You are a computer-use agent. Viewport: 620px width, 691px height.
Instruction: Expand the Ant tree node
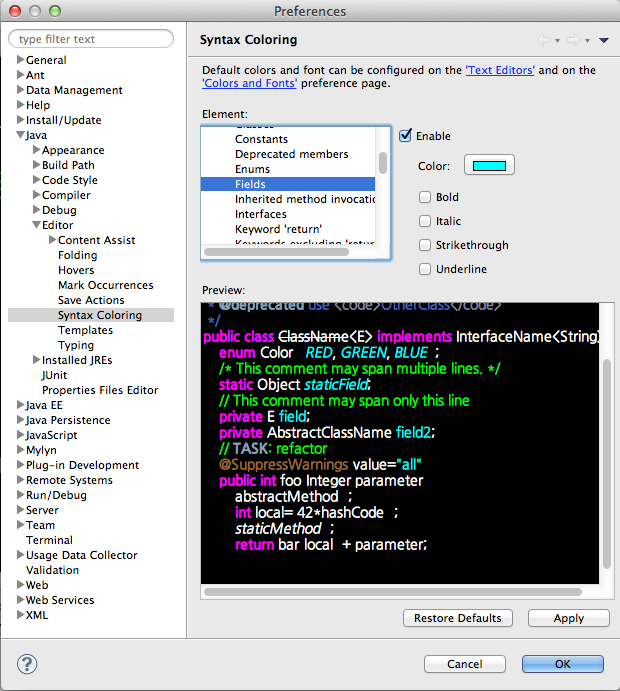[20, 74]
